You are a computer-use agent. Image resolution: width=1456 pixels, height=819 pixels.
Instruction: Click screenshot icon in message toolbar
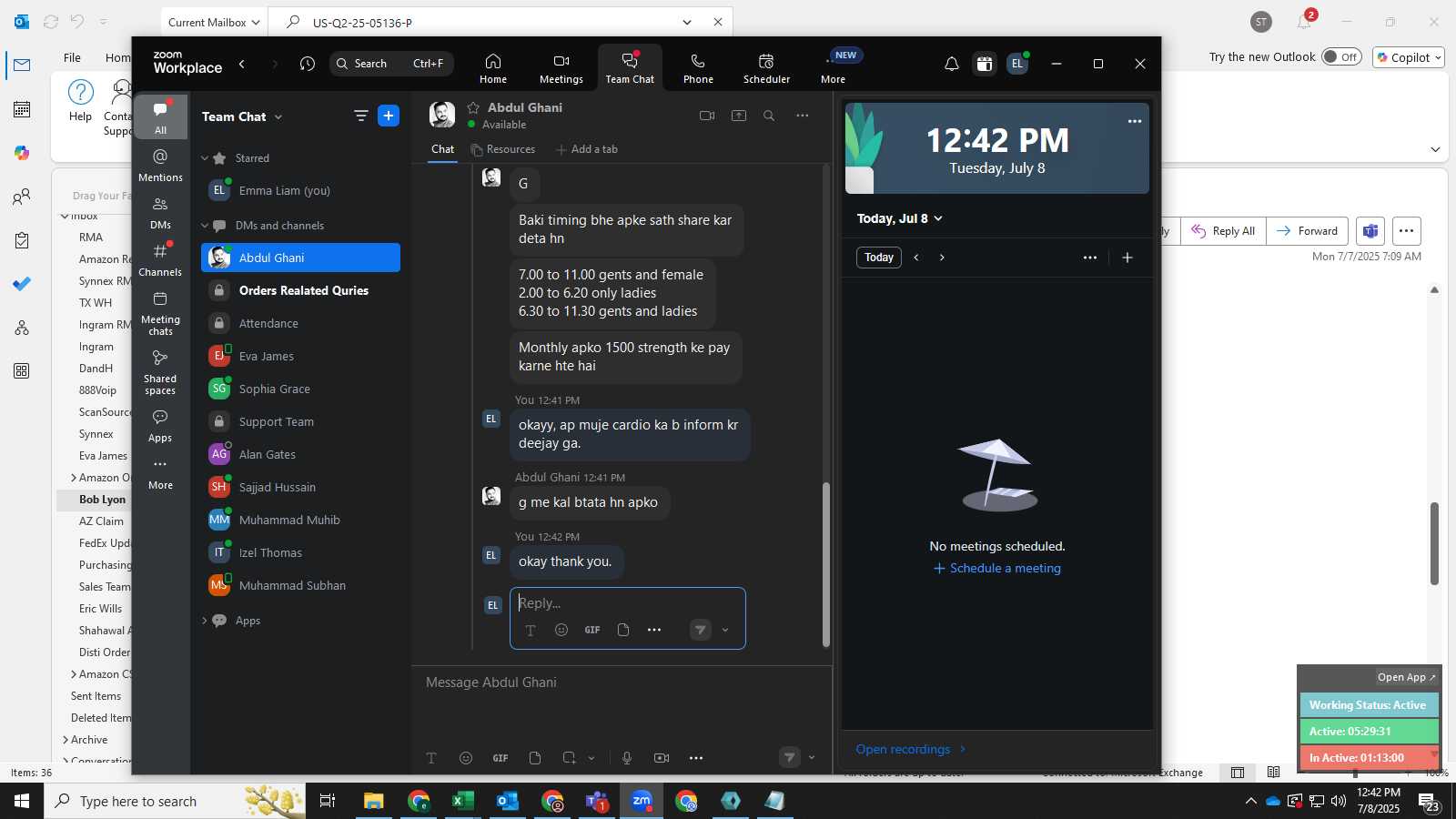pyautogui.click(x=569, y=757)
